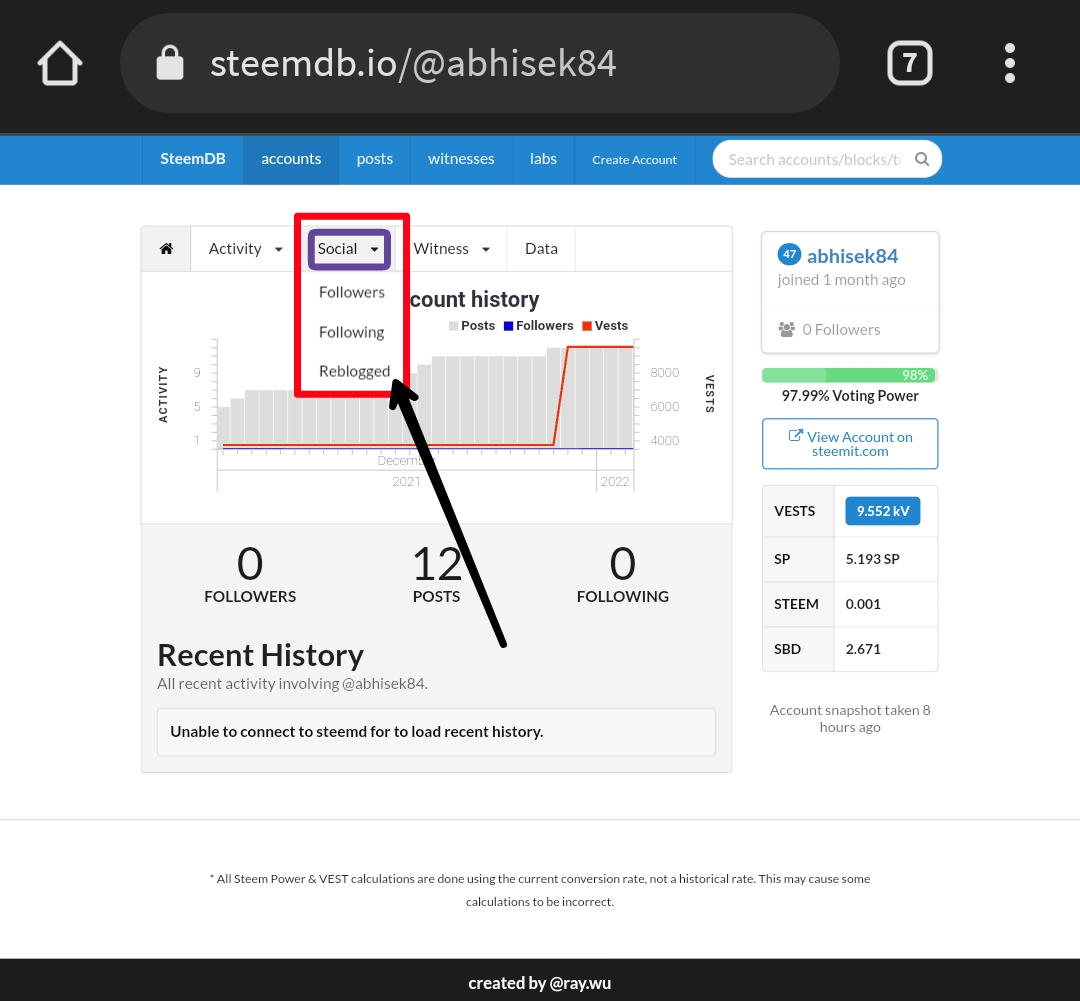Choose Following from Social menu

tap(352, 332)
